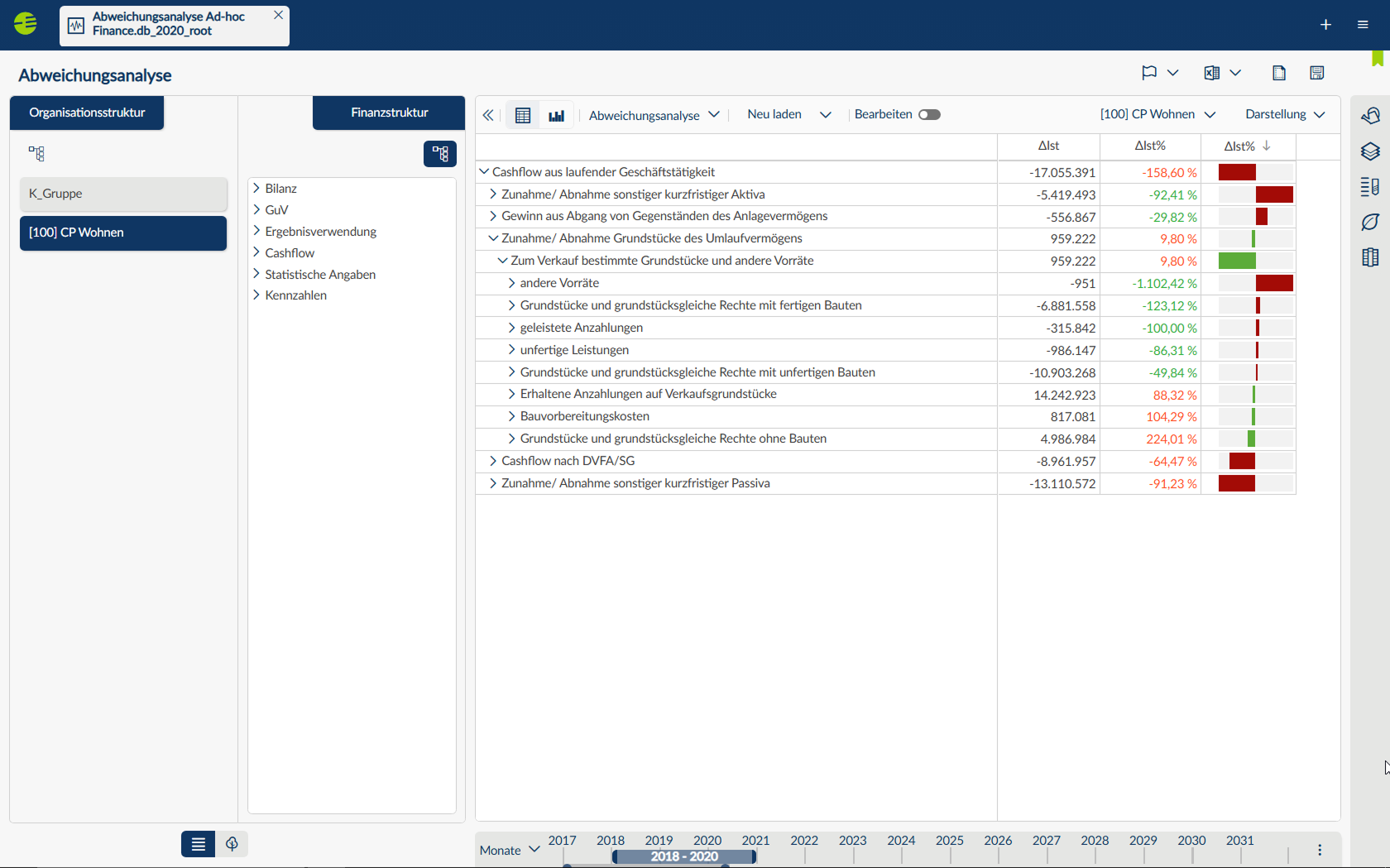The width and height of the screenshot is (1390, 868).
Task: Open the Abweichungsanalyse dropdown
Action: click(654, 115)
